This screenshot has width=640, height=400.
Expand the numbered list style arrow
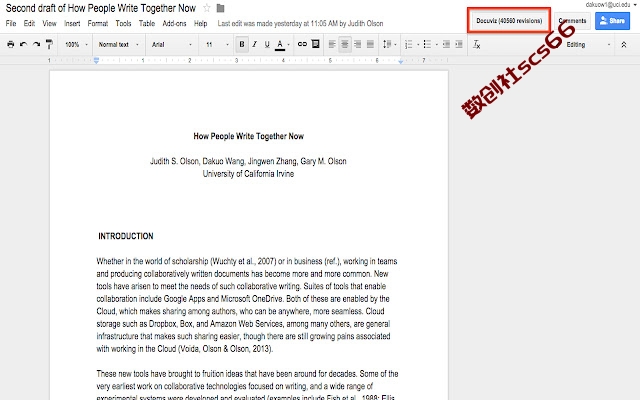418,44
